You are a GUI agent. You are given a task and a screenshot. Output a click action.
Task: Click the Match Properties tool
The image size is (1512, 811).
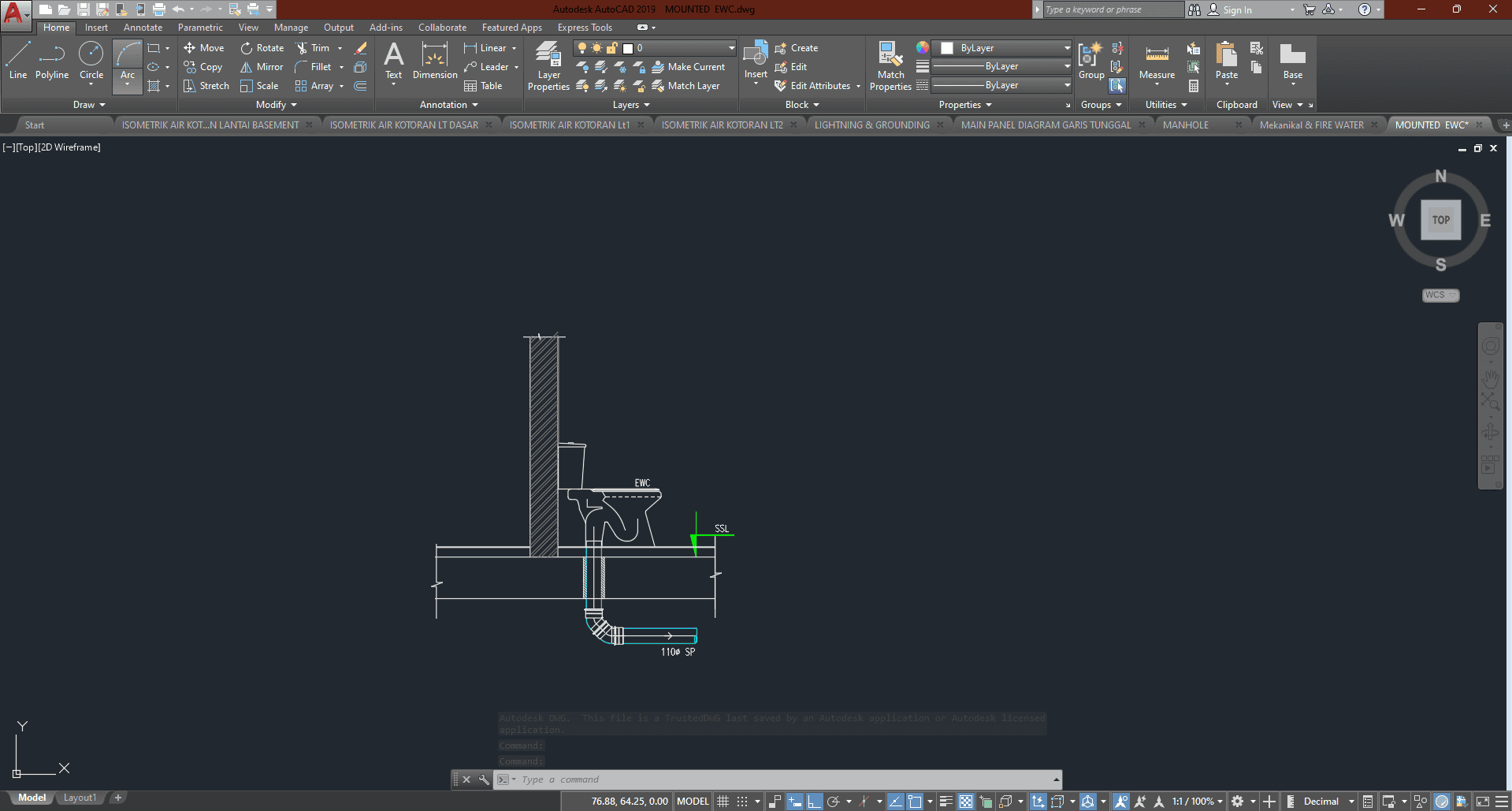(890, 66)
